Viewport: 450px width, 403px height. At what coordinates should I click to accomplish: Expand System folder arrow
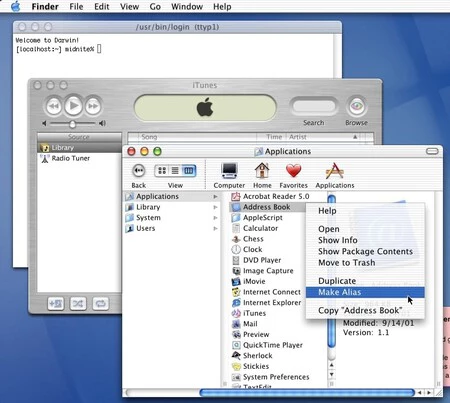216,218
